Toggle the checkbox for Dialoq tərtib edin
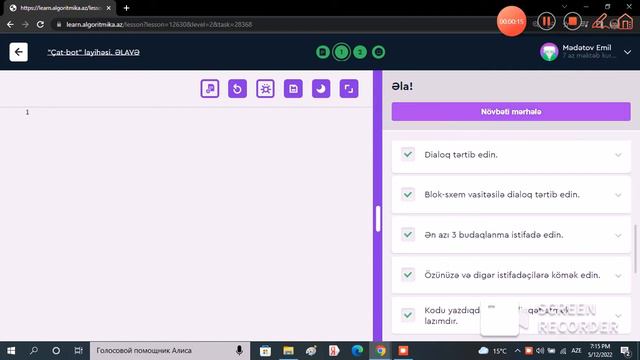 407,154
